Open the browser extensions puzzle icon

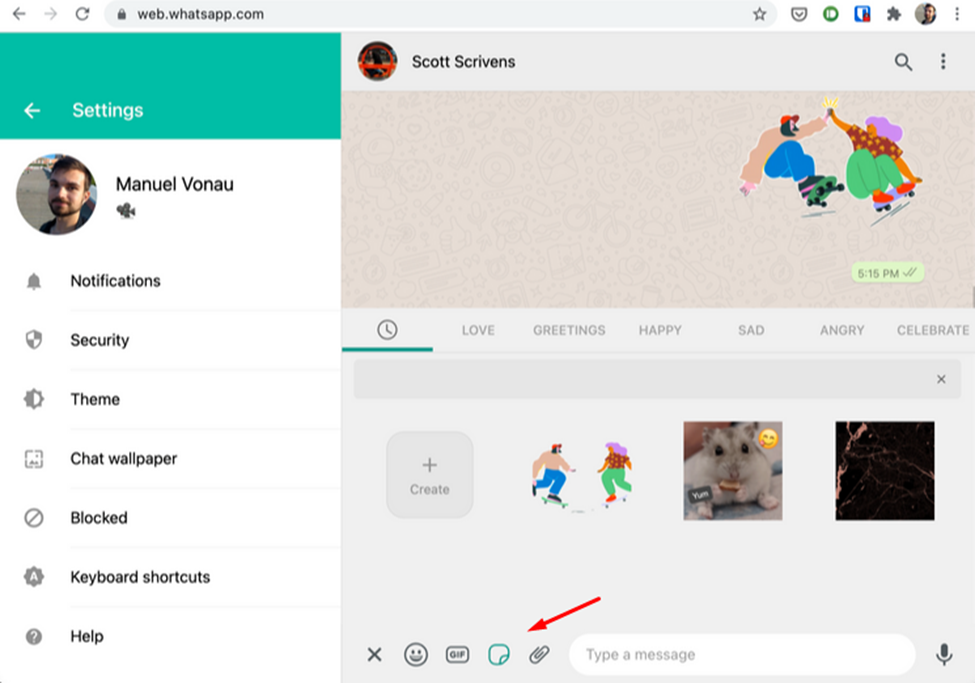coord(894,14)
